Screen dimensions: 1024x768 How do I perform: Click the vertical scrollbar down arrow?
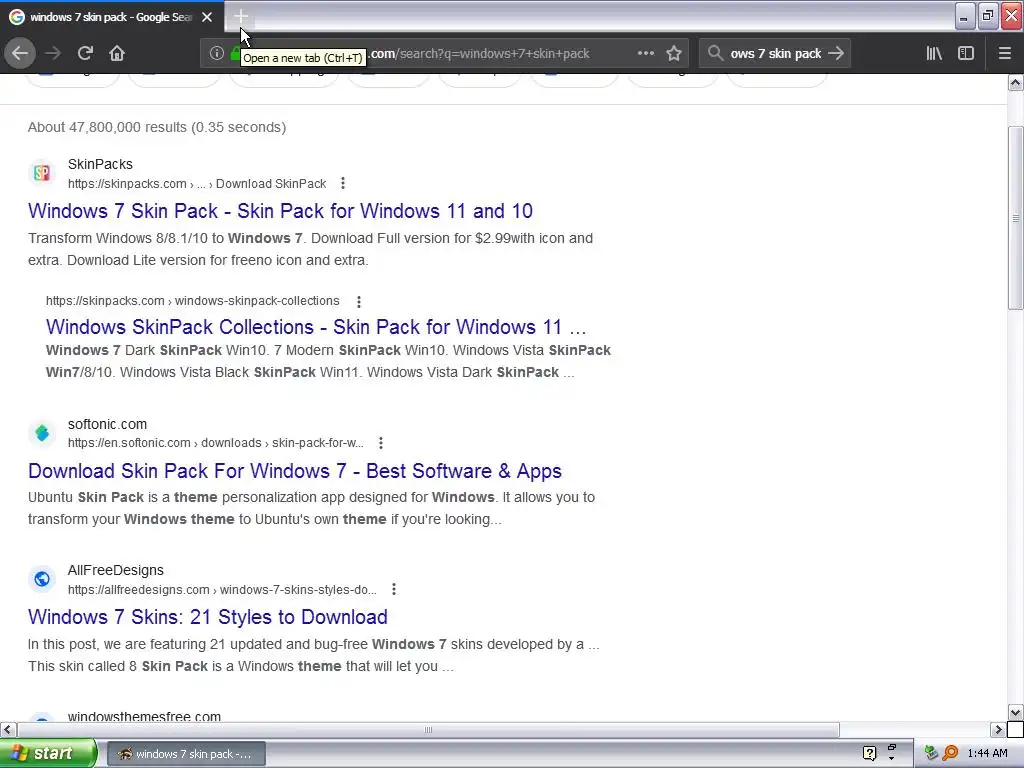[x=1015, y=712]
